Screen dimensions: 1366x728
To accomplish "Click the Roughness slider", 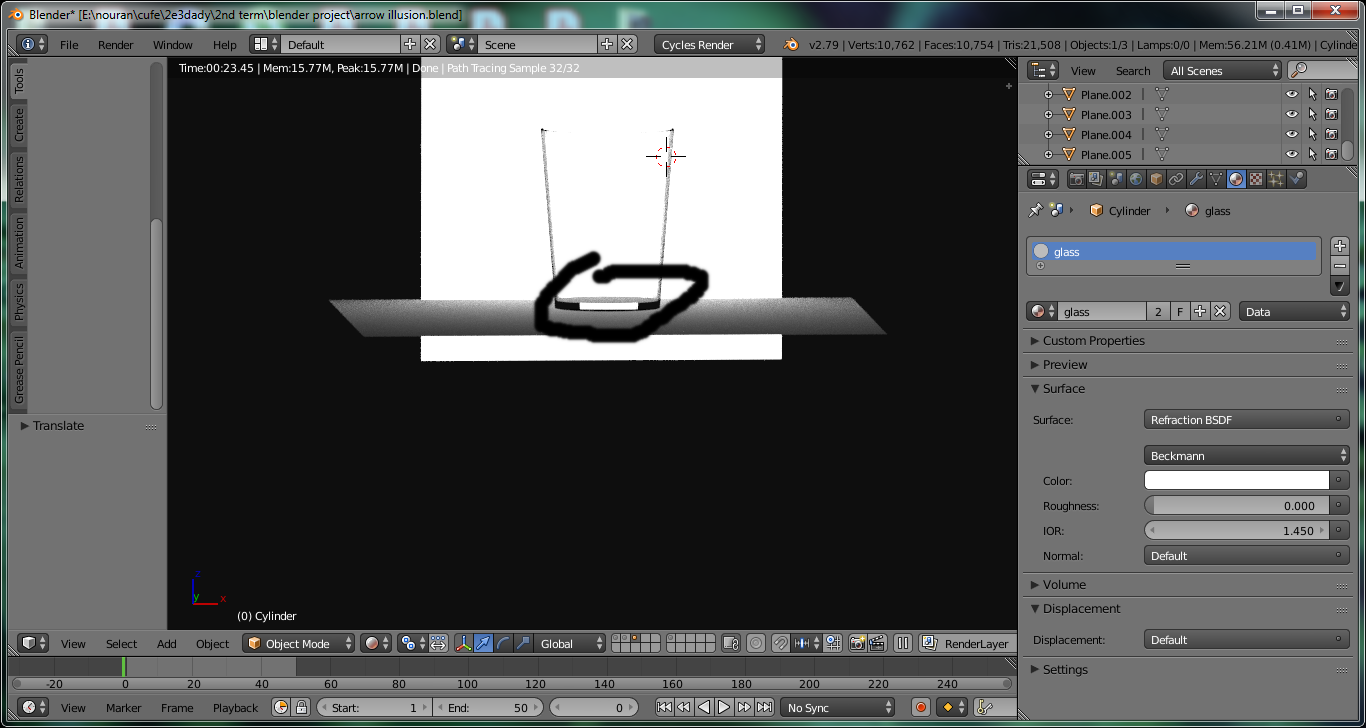I will coord(1236,506).
